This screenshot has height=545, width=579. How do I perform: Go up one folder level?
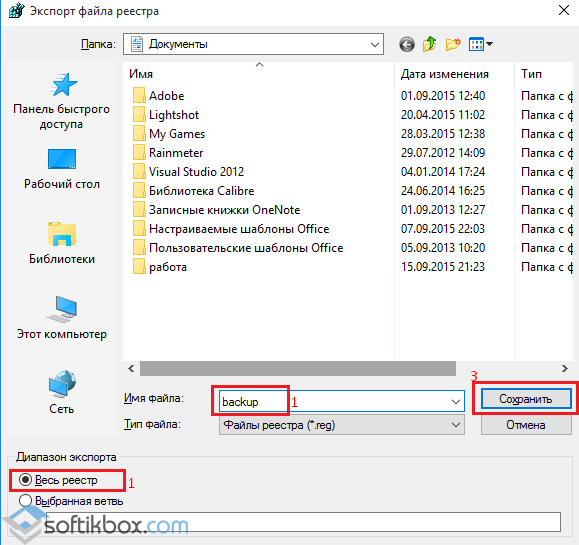click(429, 44)
